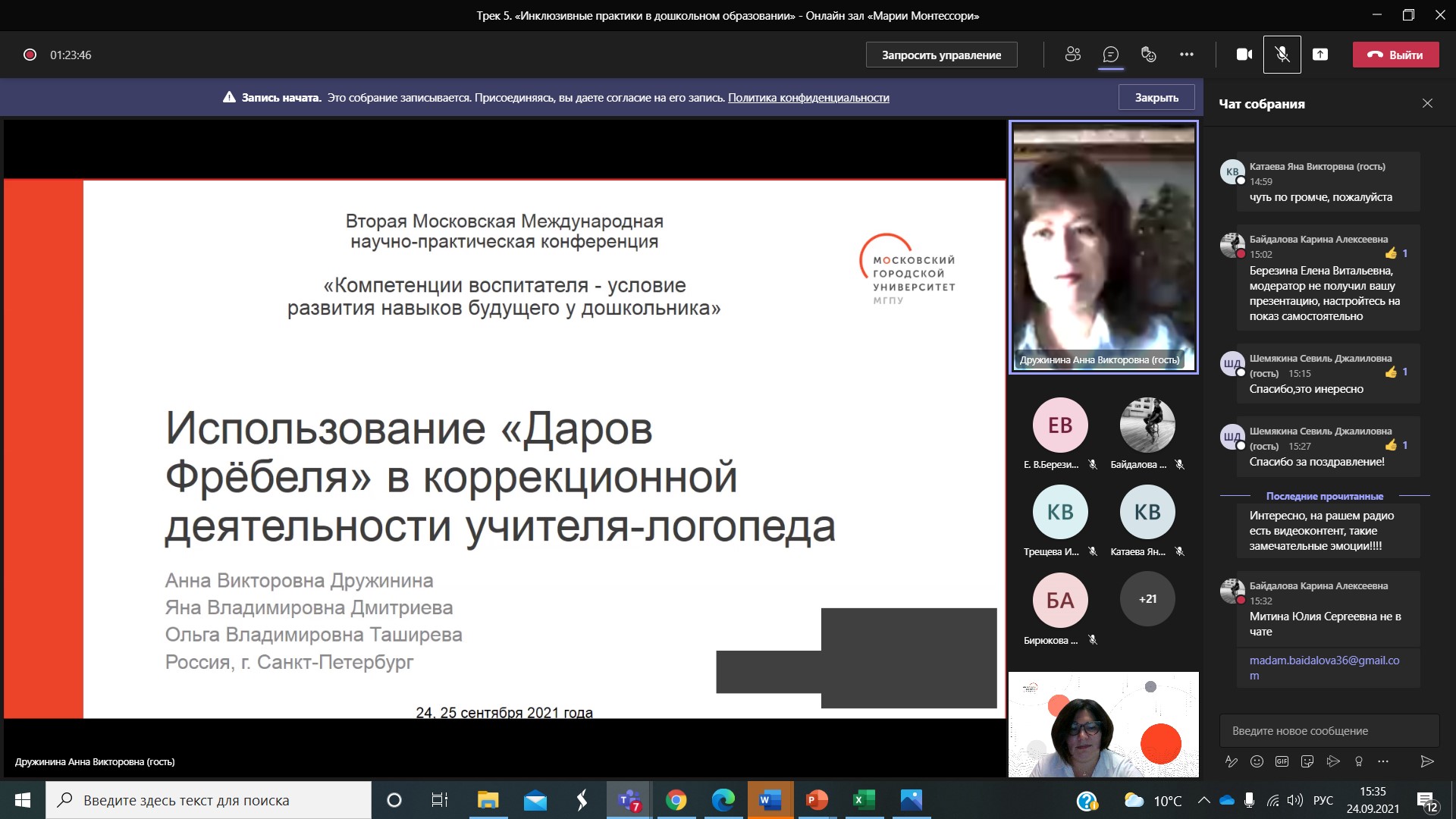Open the GIF picker in chat

click(1282, 761)
